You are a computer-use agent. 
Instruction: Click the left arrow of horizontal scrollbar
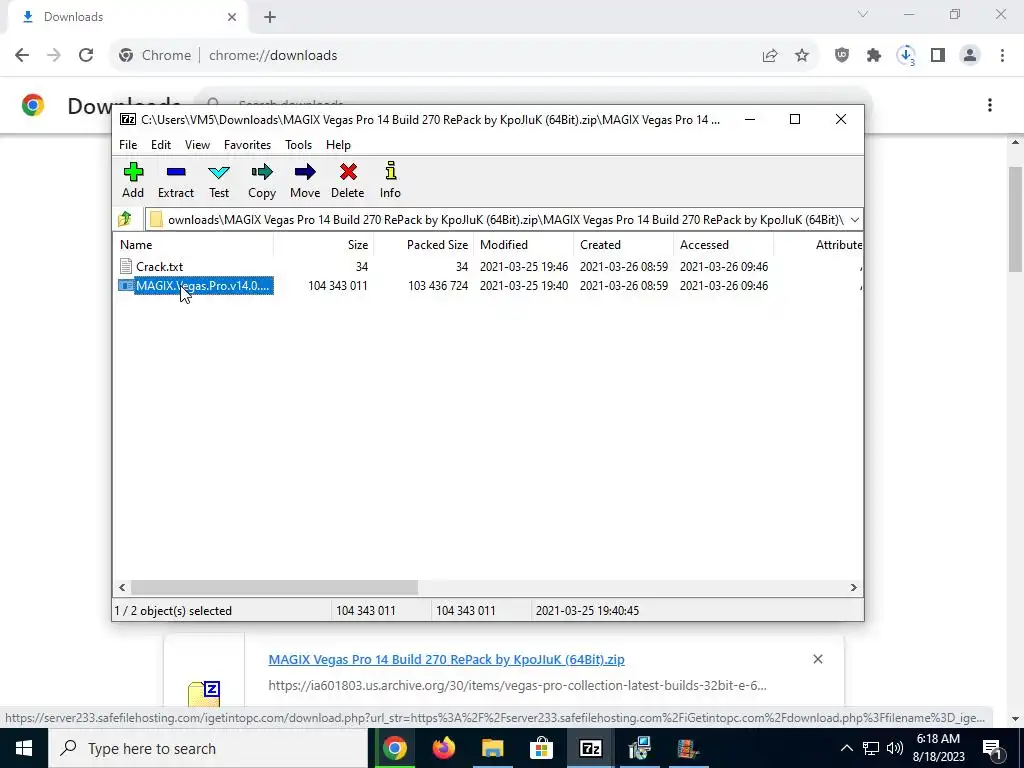pos(122,588)
